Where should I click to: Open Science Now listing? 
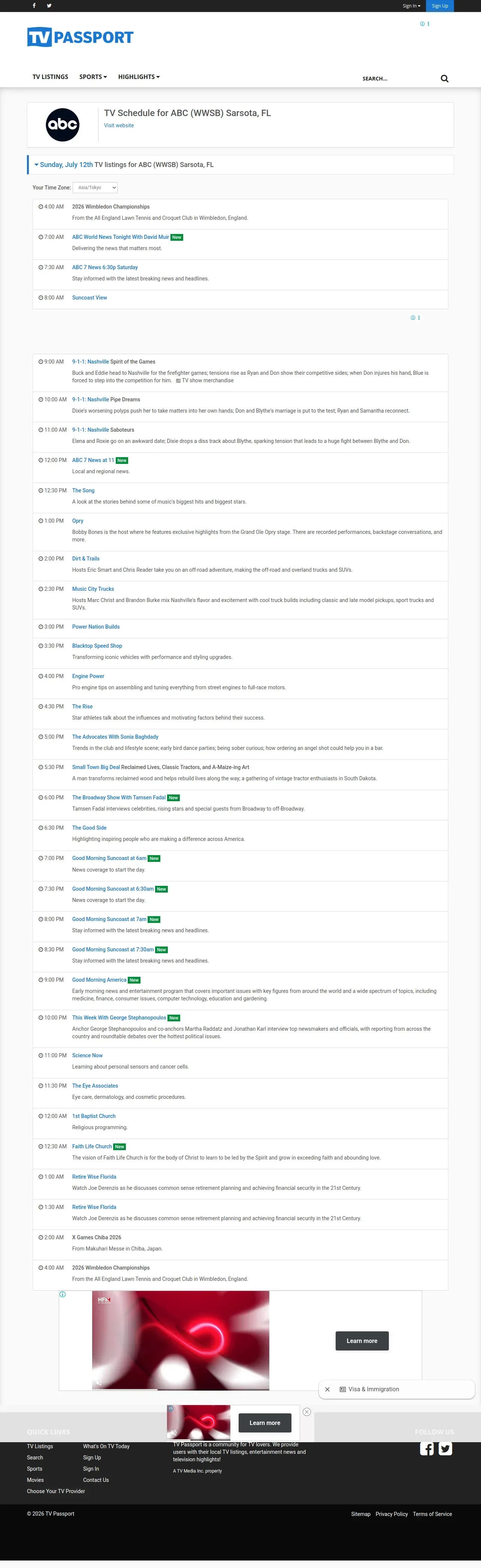pos(87,1055)
